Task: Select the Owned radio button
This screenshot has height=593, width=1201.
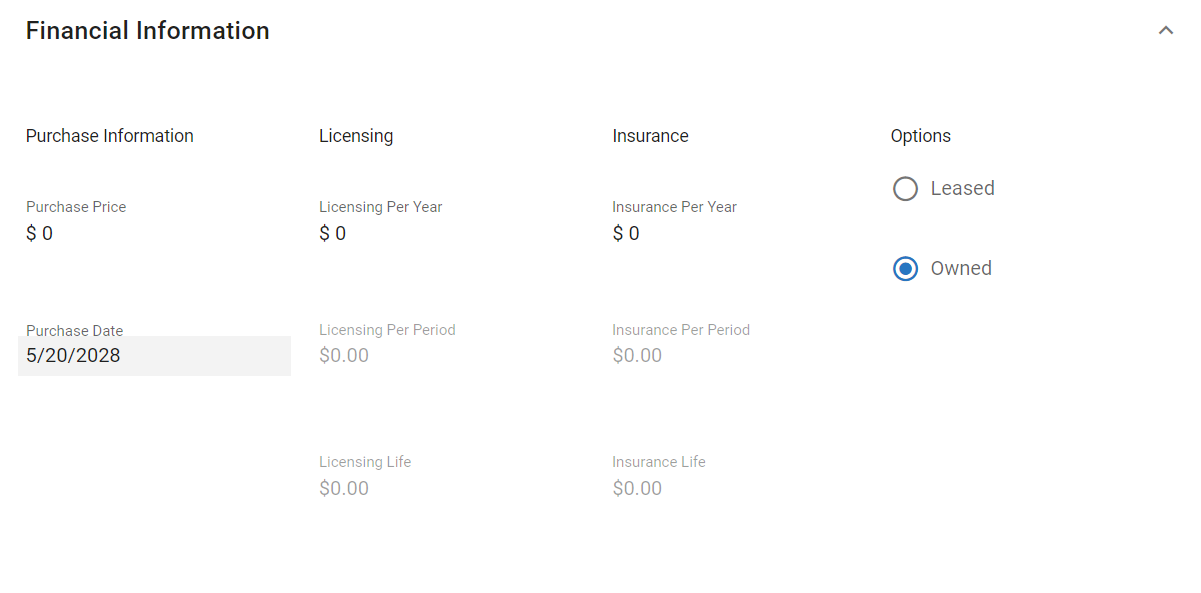Action: pyautogui.click(x=905, y=269)
